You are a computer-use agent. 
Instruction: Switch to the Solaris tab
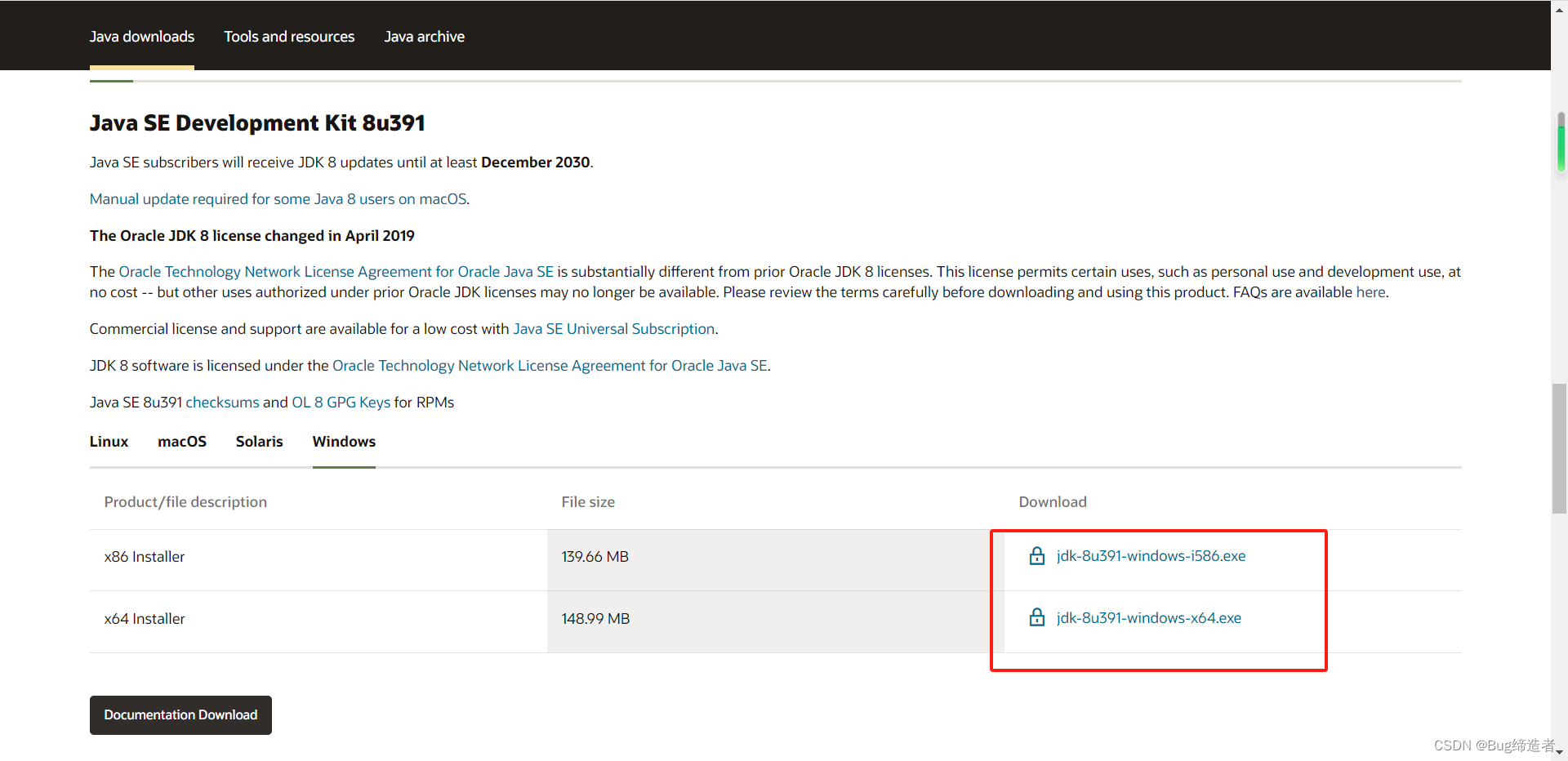(260, 442)
